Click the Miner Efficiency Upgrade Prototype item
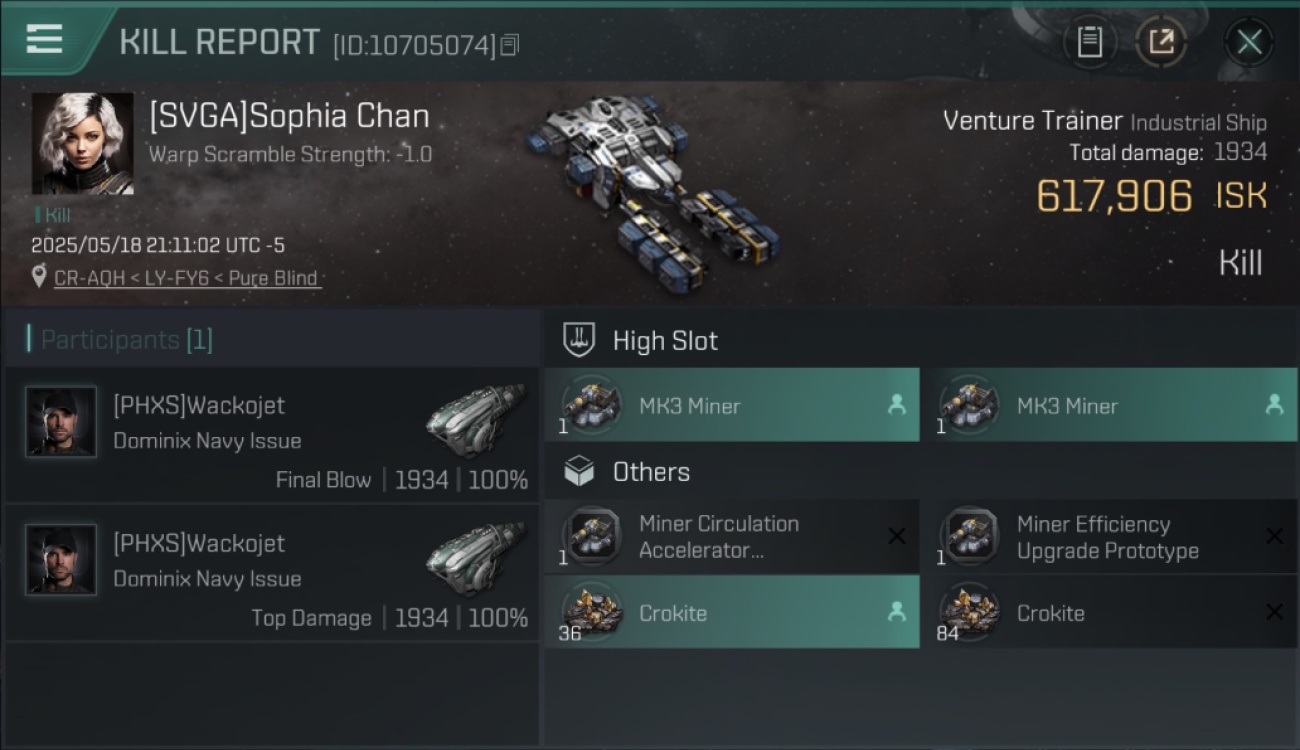This screenshot has height=750, width=1300. [1109, 537]
